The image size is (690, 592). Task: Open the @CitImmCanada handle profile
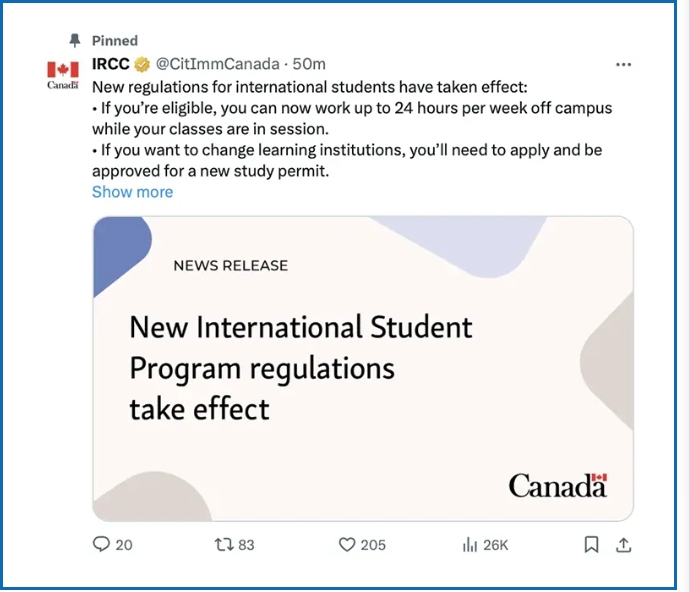pos(217,64)
